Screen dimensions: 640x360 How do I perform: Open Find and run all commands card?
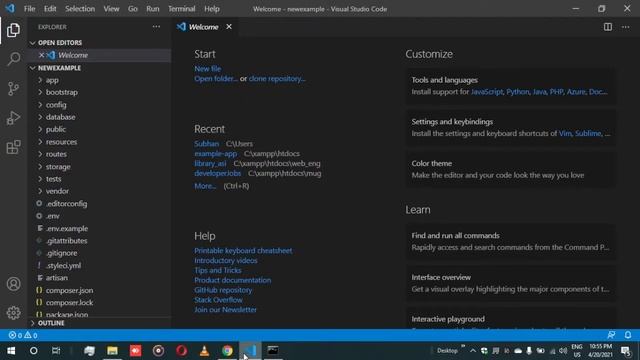(510, 241)
